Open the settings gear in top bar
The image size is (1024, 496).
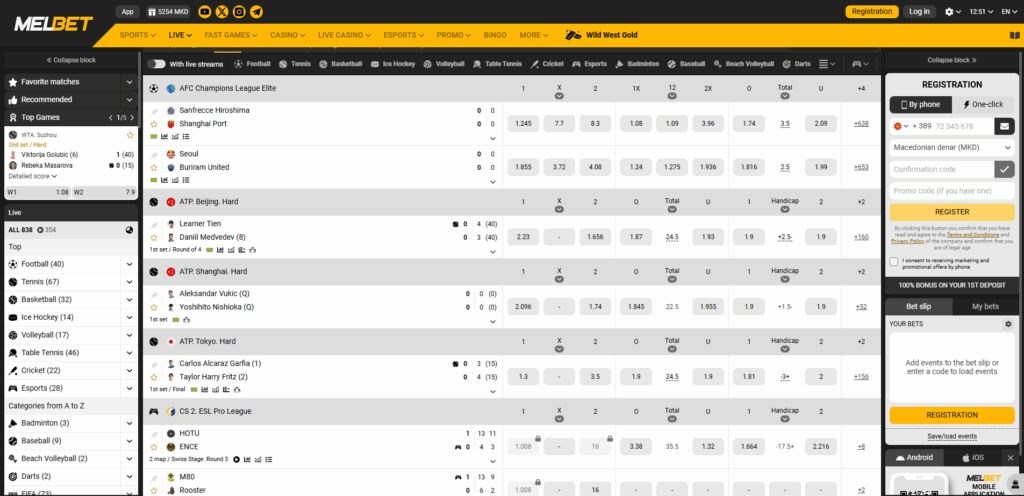click(949, 12)
